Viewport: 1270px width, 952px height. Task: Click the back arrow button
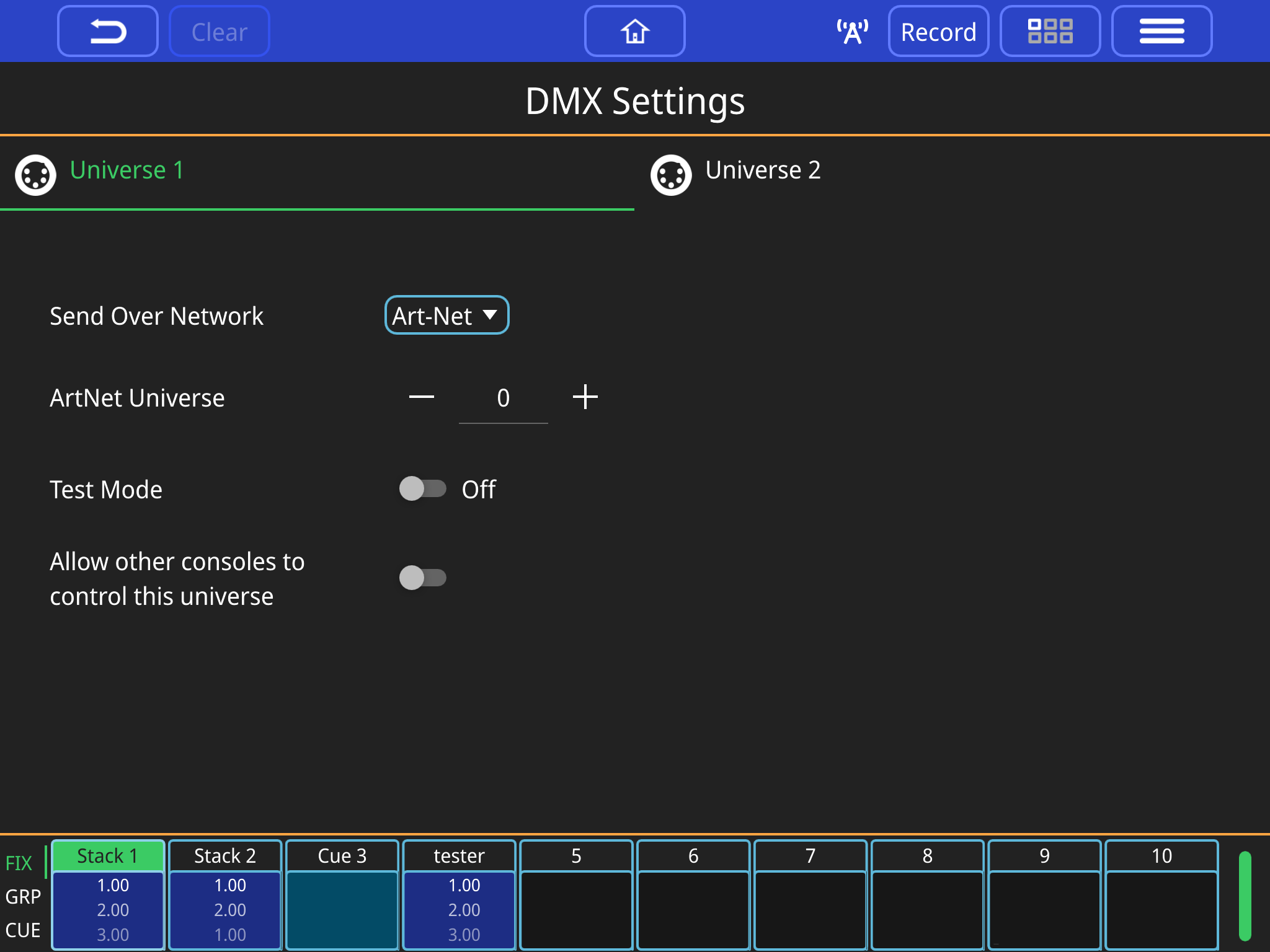[x=108, y=32]
